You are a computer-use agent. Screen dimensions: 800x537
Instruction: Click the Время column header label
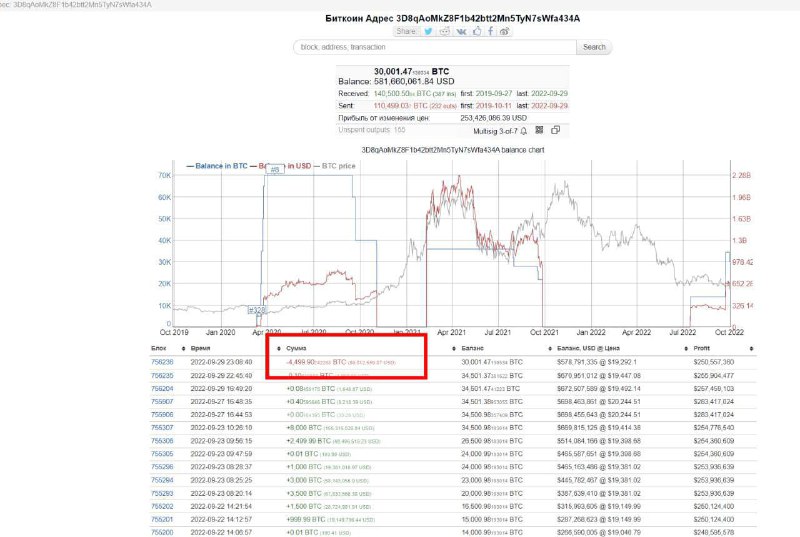click(201, 348)
